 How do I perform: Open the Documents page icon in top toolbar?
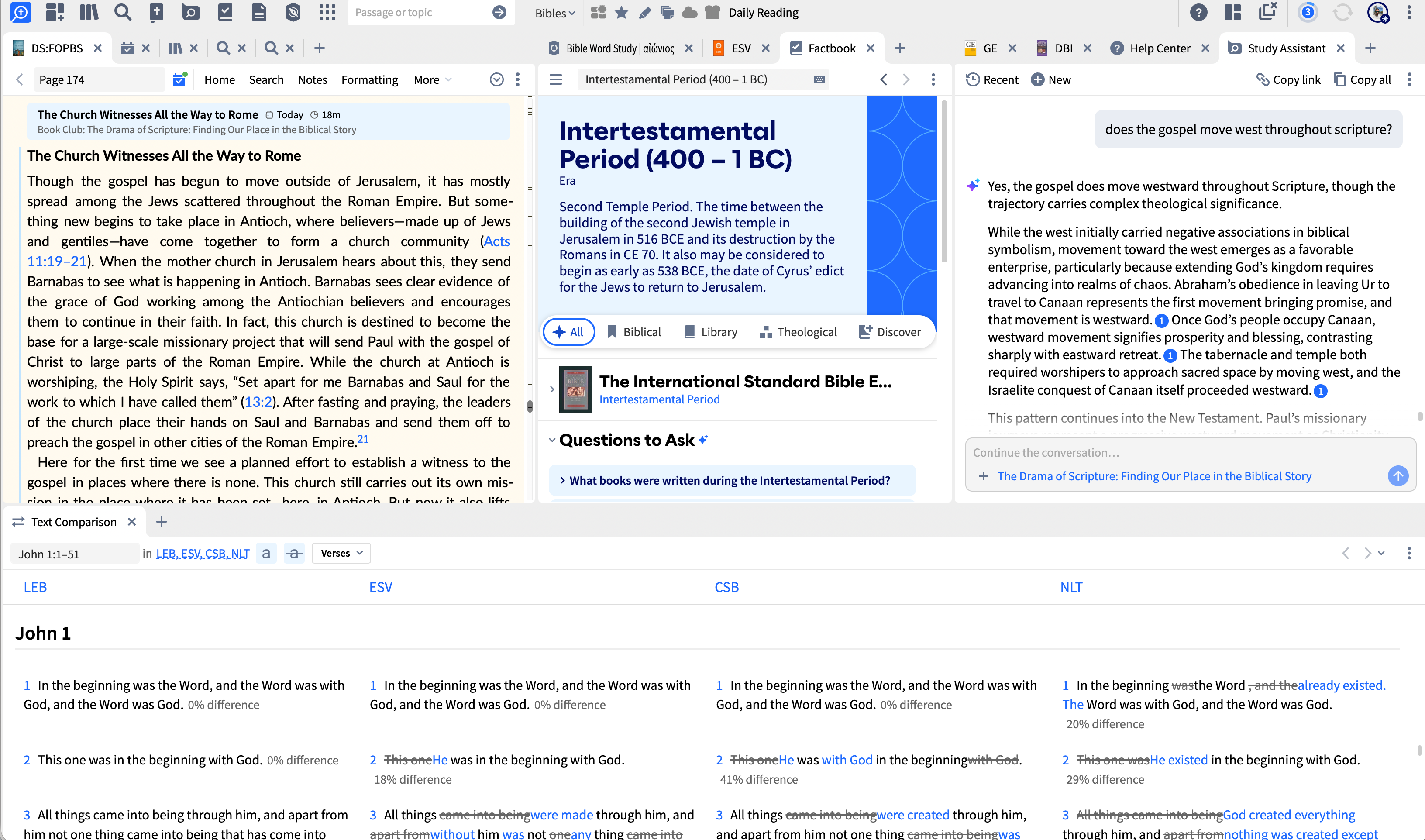click(x=259, y=12)
